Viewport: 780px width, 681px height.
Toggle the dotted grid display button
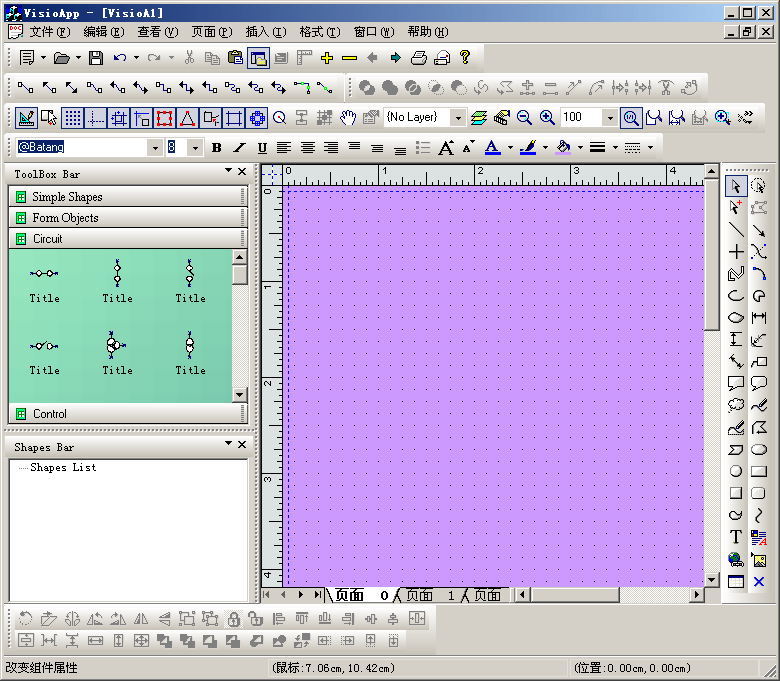73,118
